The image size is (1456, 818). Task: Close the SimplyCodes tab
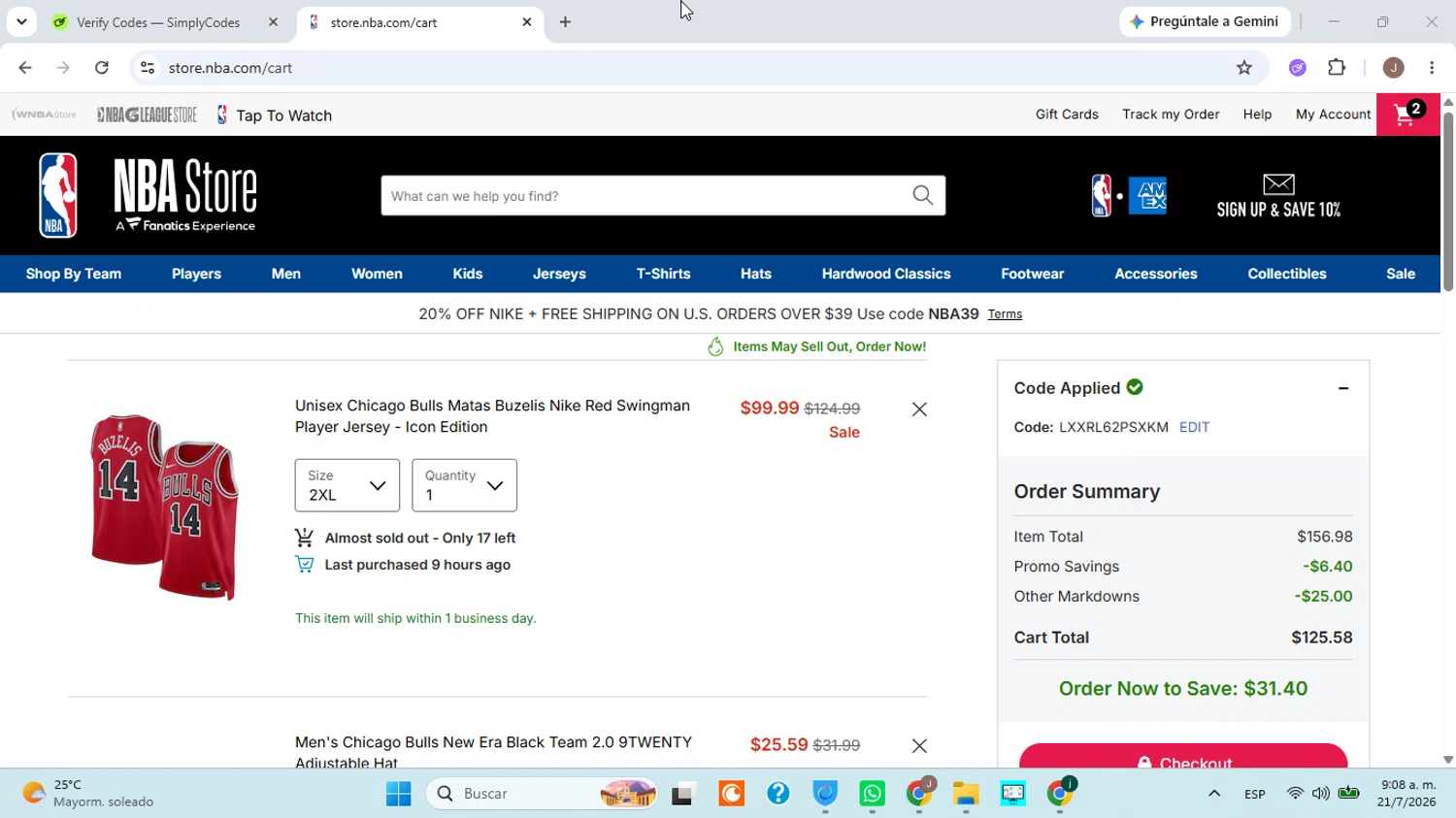coord(273,22)
